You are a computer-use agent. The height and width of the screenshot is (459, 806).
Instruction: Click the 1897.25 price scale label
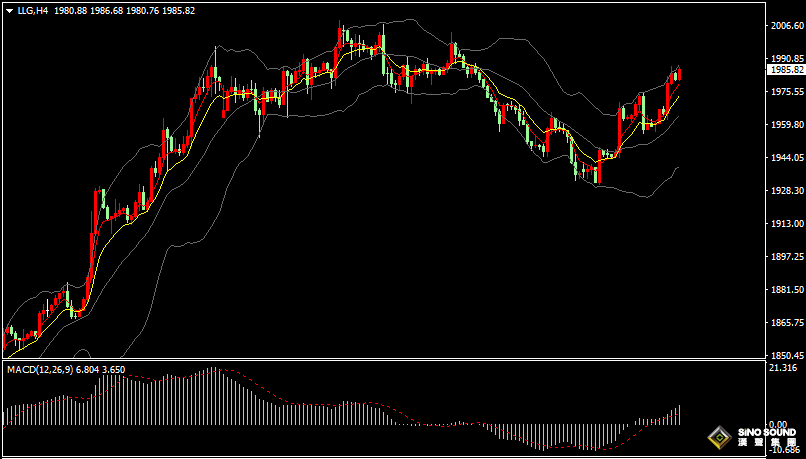click(x=786, y=256)
